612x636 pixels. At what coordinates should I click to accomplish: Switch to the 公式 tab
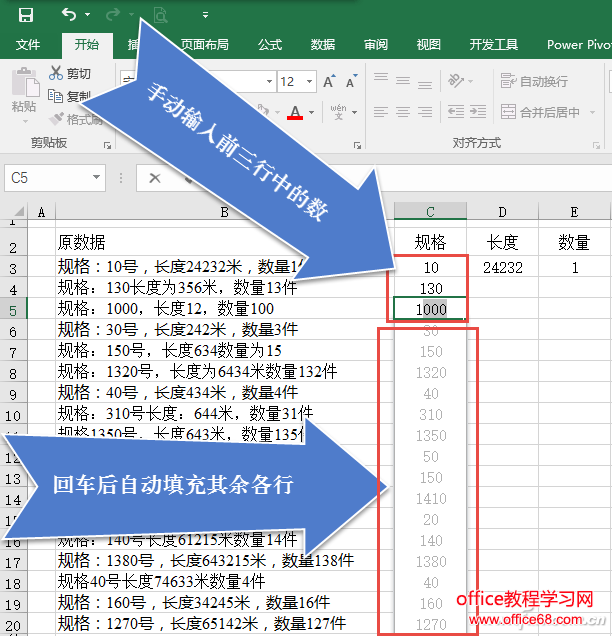point(270,45)
